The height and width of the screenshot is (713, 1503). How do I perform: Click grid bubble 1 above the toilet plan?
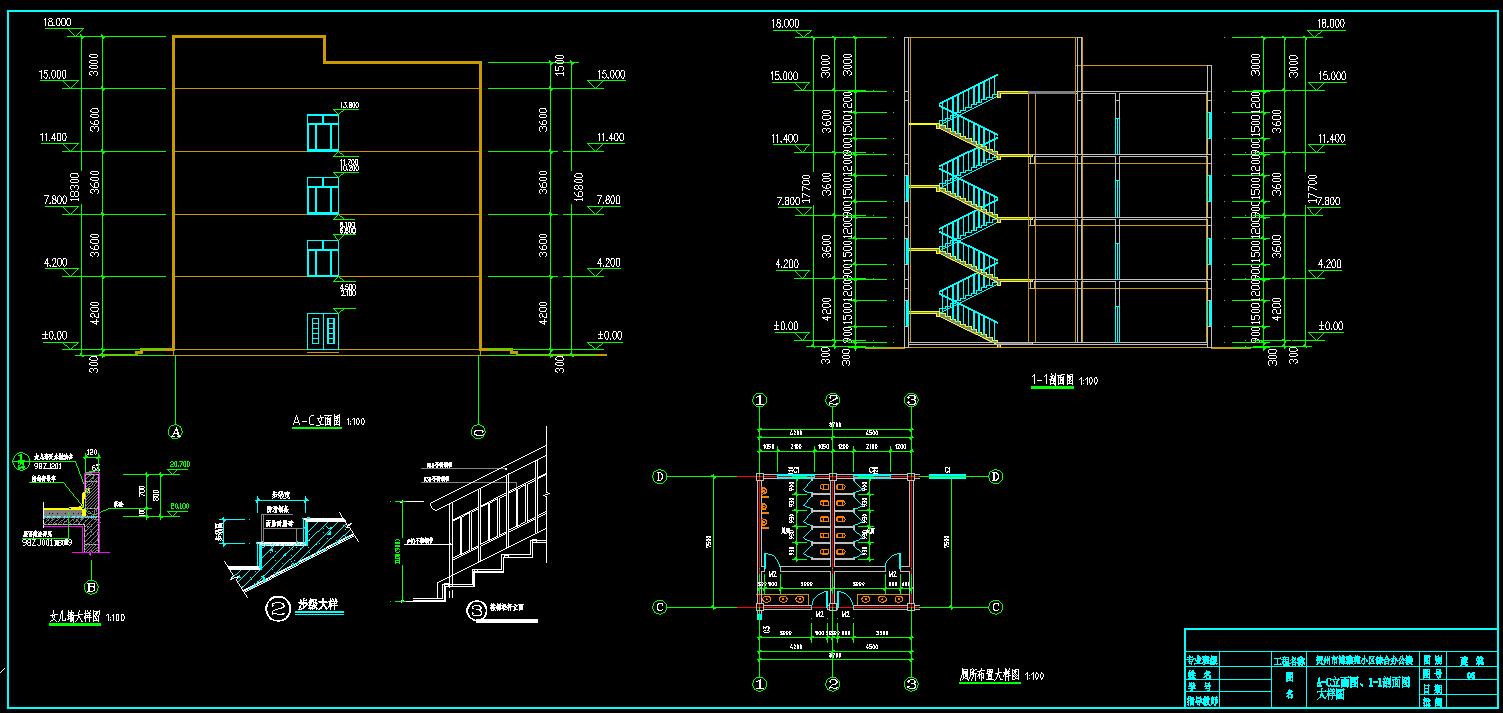[760, 400]
